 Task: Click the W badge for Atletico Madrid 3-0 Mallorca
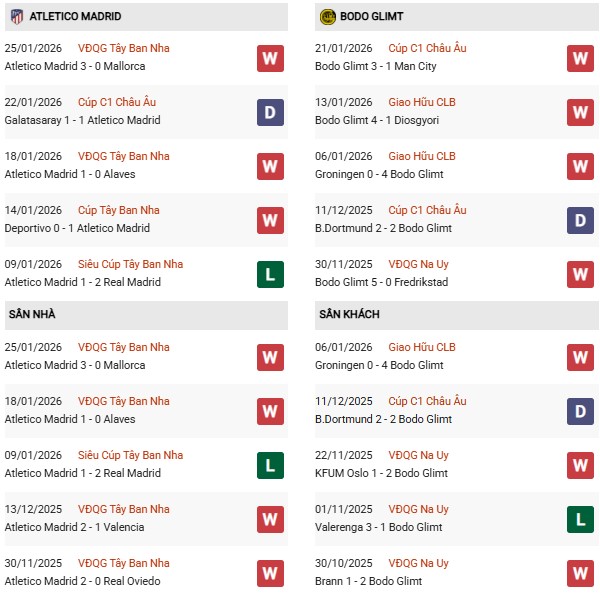coord(269,58)
